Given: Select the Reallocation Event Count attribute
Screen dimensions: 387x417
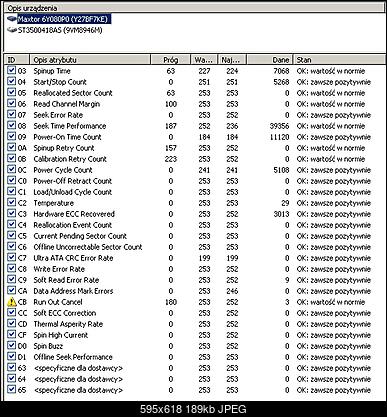Looking at the screenshot, I should (73, 225).
